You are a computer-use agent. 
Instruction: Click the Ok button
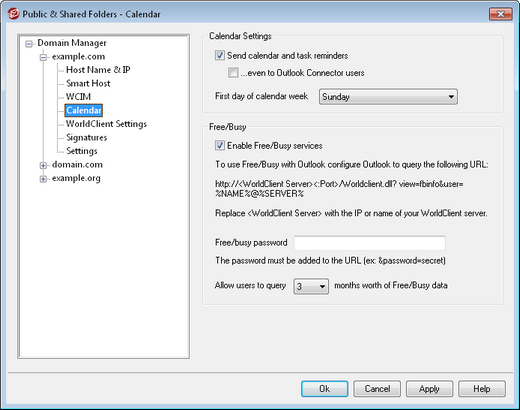click(325, 389)
